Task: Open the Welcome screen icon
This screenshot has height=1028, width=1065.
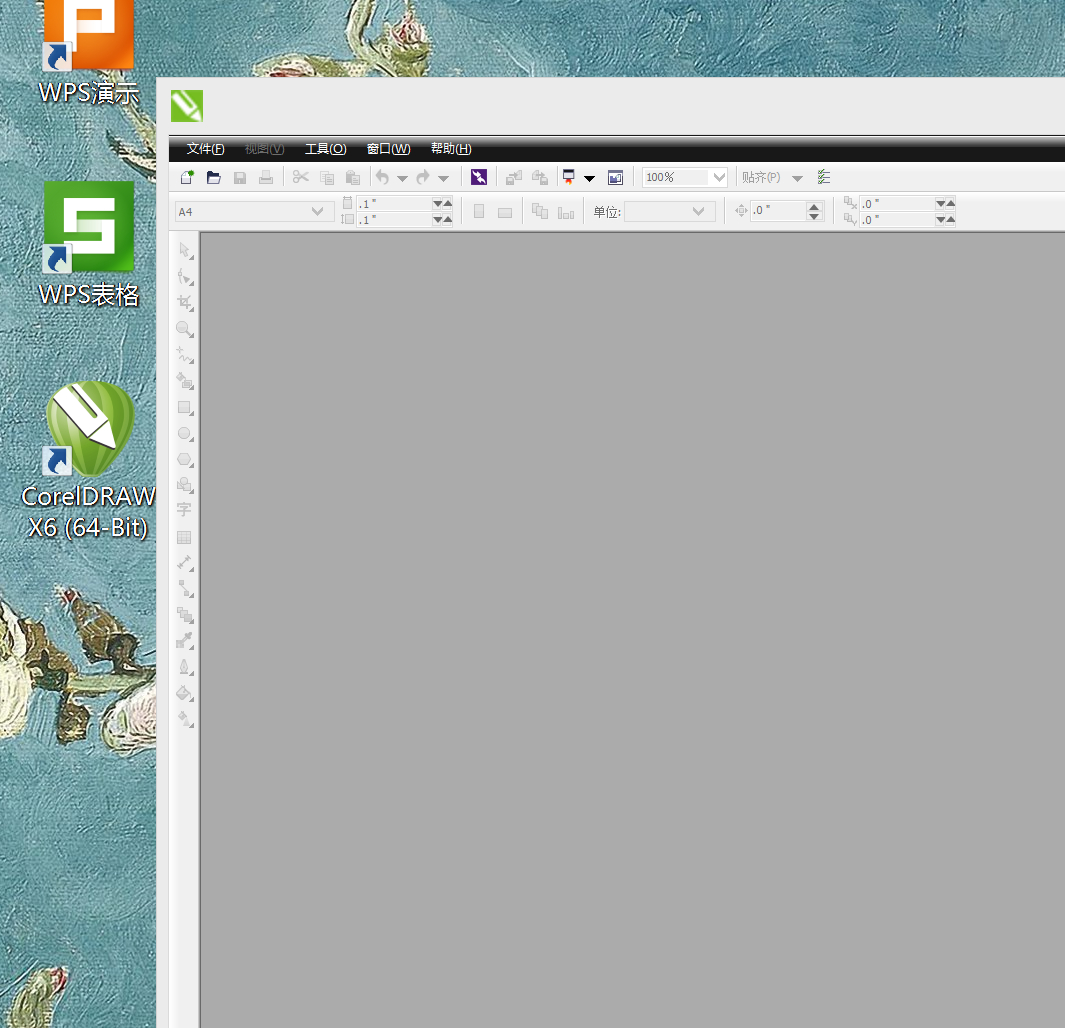Action: 615,177
